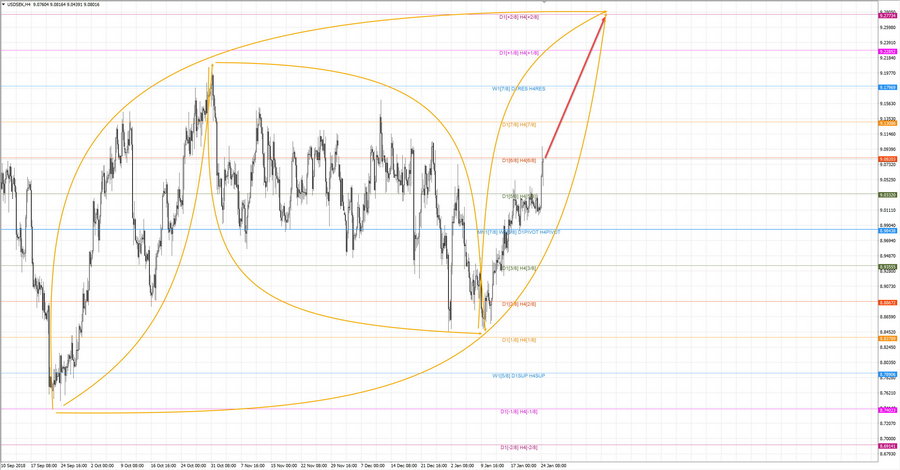
Task: Click the 31 Oct 08:00 date label
Action: [223, 465]
